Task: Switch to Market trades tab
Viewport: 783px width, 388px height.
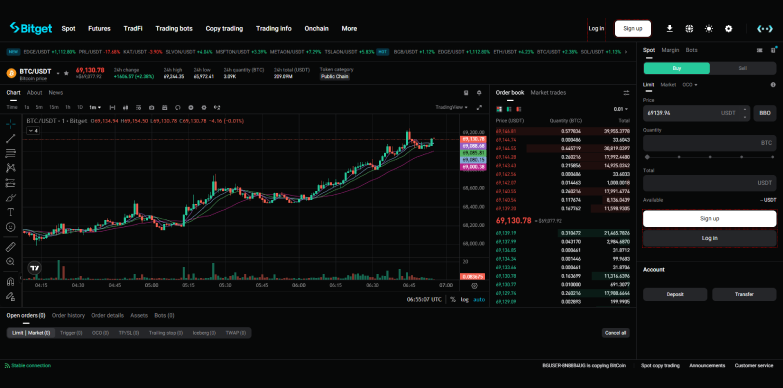Action: 548,92
